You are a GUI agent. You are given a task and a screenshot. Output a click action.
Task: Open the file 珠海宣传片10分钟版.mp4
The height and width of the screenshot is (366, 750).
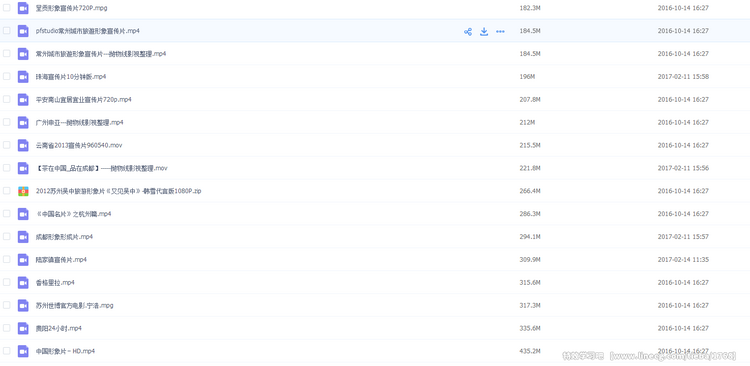pyautogui.click(x=71, y=77)
